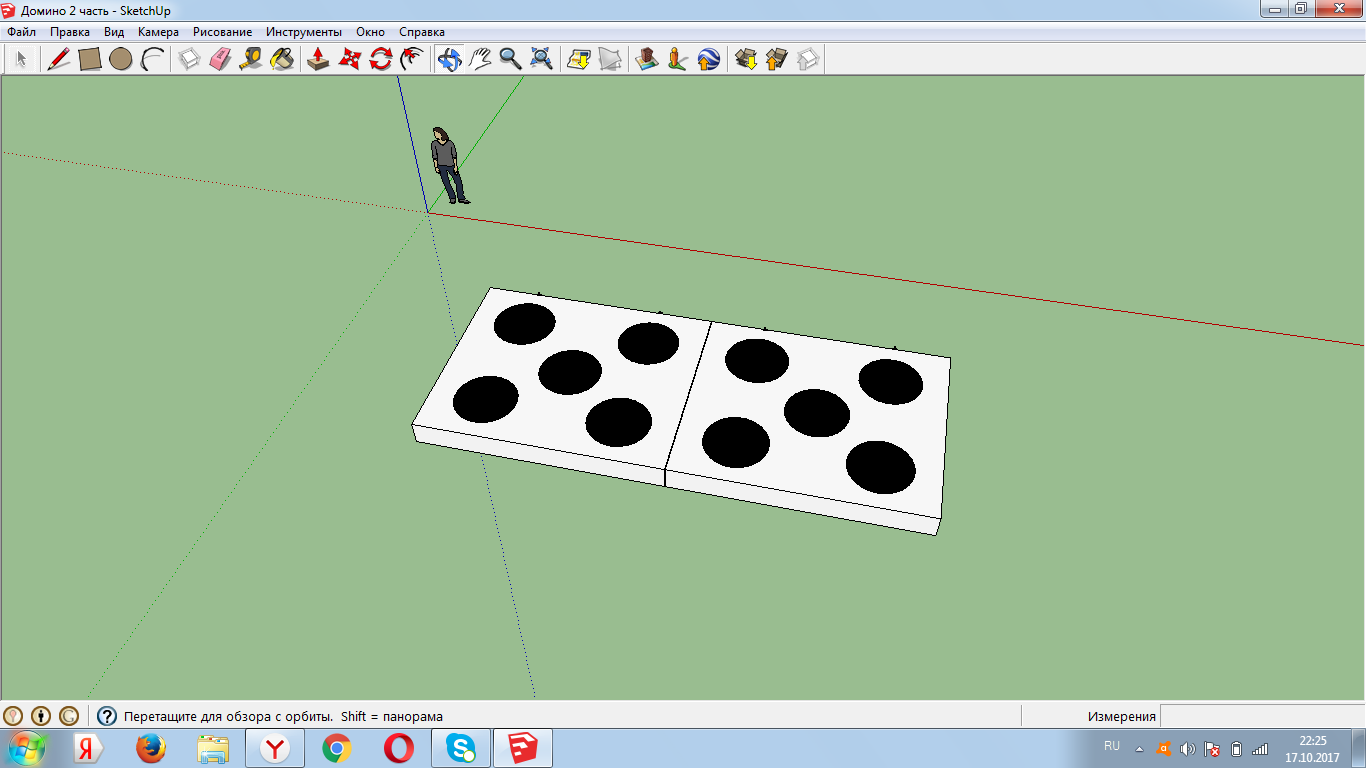Activate the Circle drawing tool

(121, 60)
